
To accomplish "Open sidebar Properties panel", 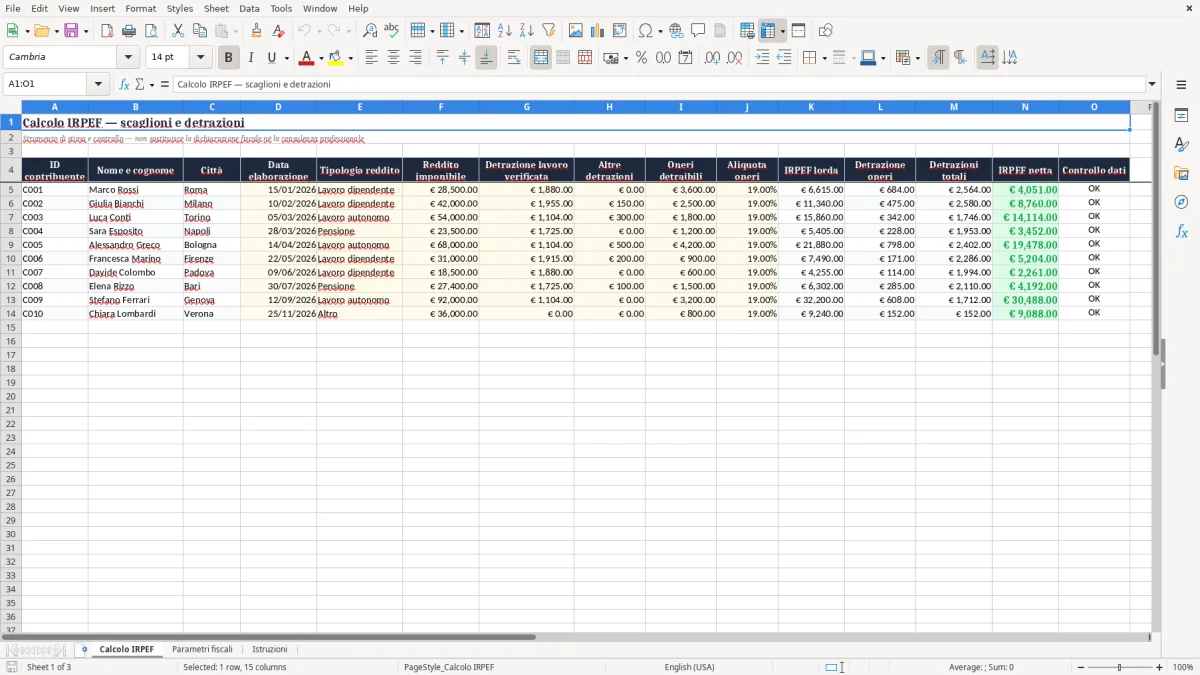I will click(x=1181, y=115).
